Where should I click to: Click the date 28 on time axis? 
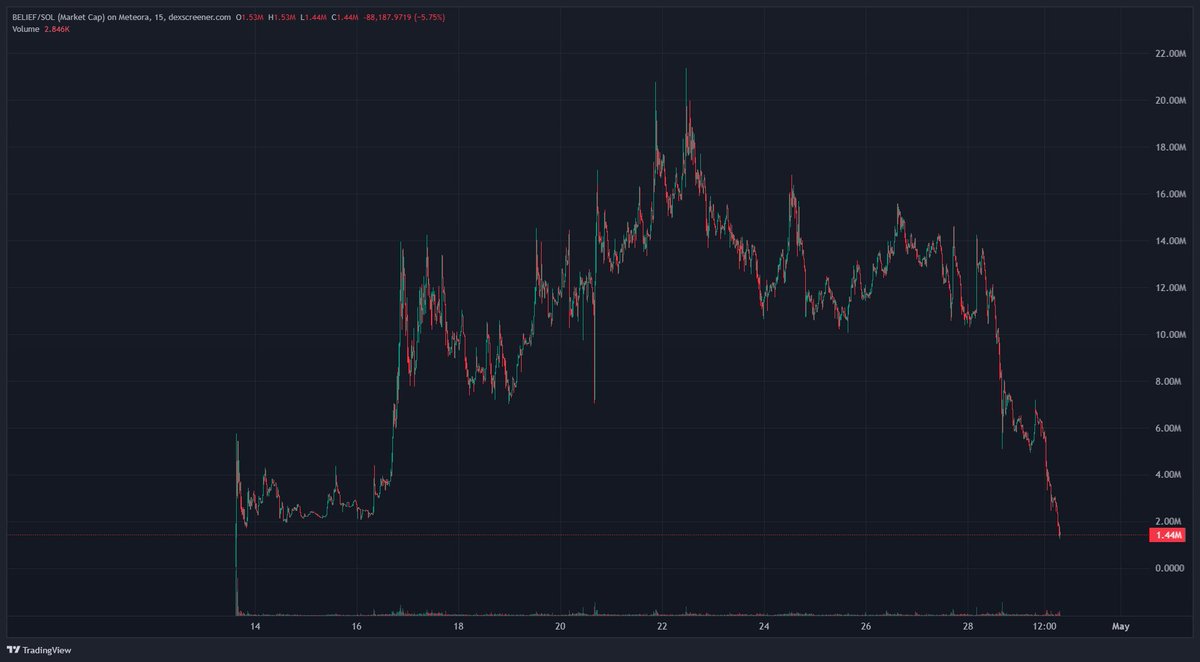(x=968, y=627)
